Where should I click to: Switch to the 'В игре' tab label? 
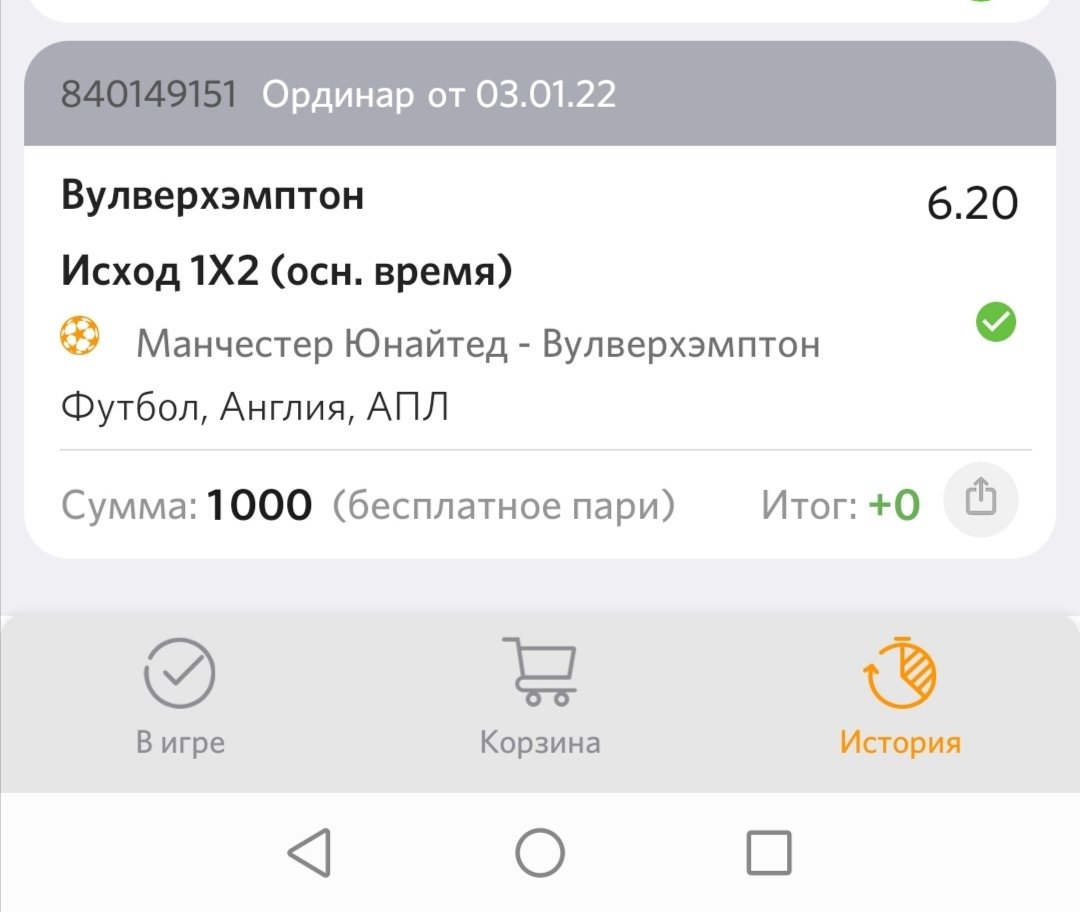point(180,743)
